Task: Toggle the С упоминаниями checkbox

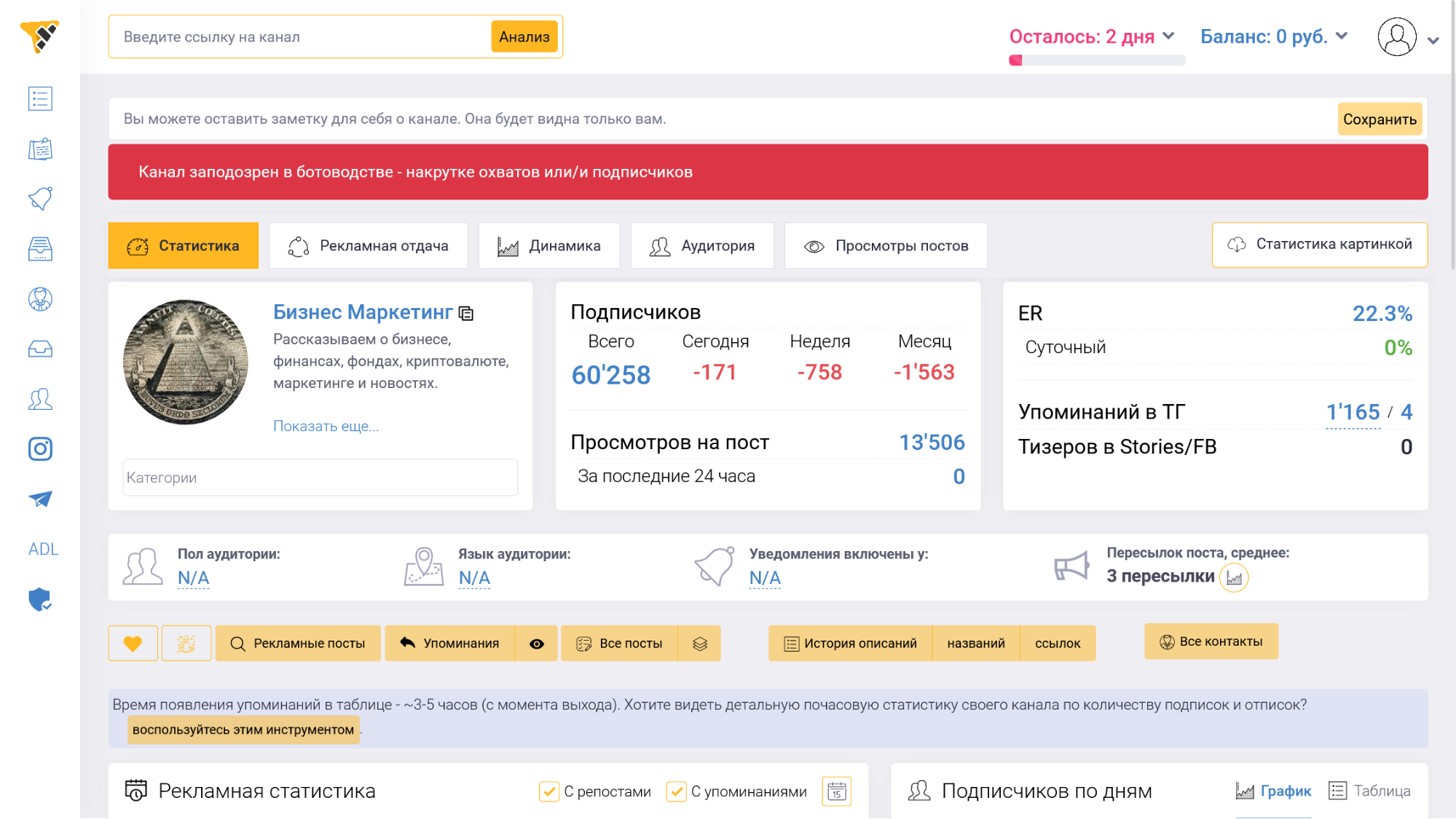Action: point(676,791)
